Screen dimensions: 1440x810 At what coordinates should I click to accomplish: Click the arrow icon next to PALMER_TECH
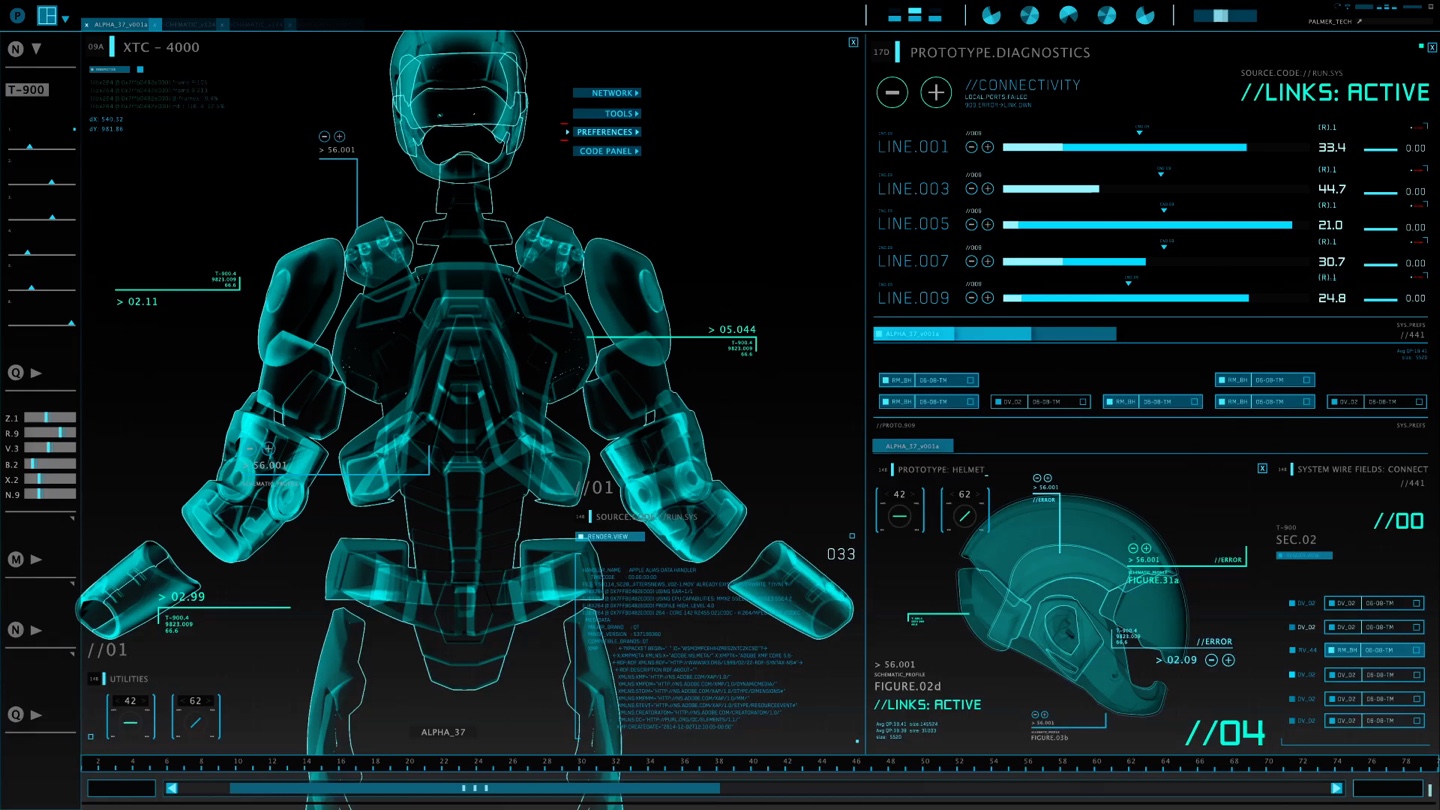point(1359,21)
